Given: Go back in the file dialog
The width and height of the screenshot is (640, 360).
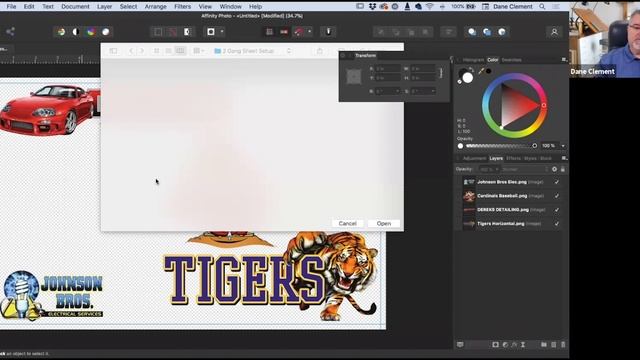Looking at the screenshot, I should (x=131, y=51).
